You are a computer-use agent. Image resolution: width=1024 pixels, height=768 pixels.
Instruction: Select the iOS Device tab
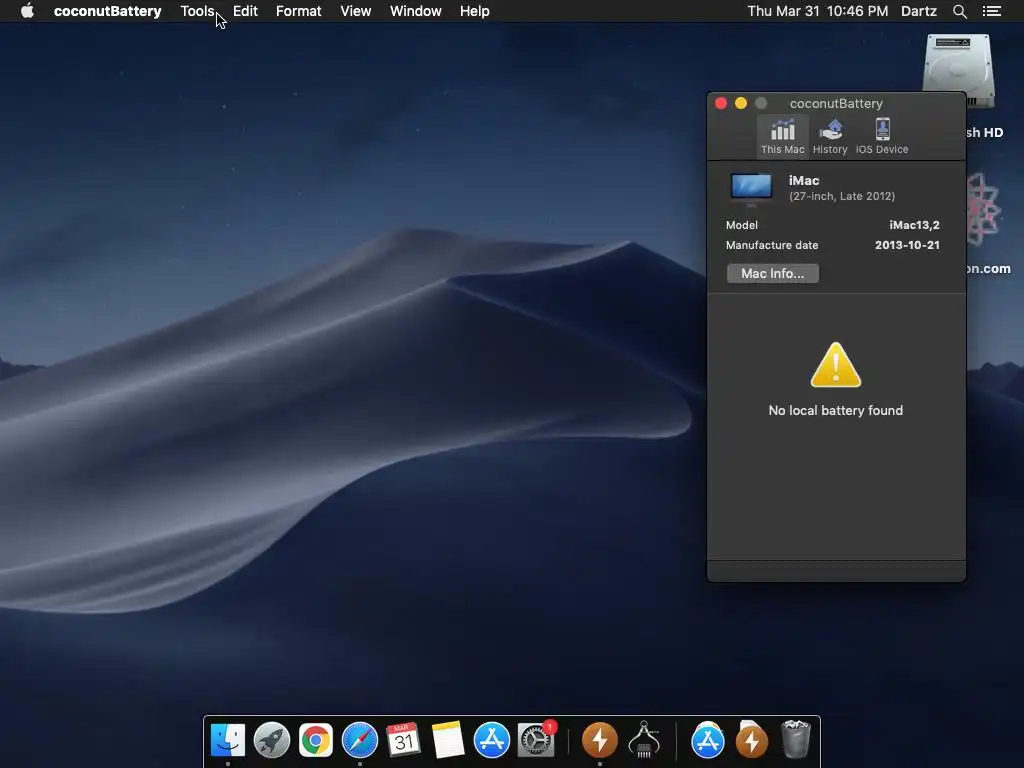pyautogui.click(x=882, y=136)
